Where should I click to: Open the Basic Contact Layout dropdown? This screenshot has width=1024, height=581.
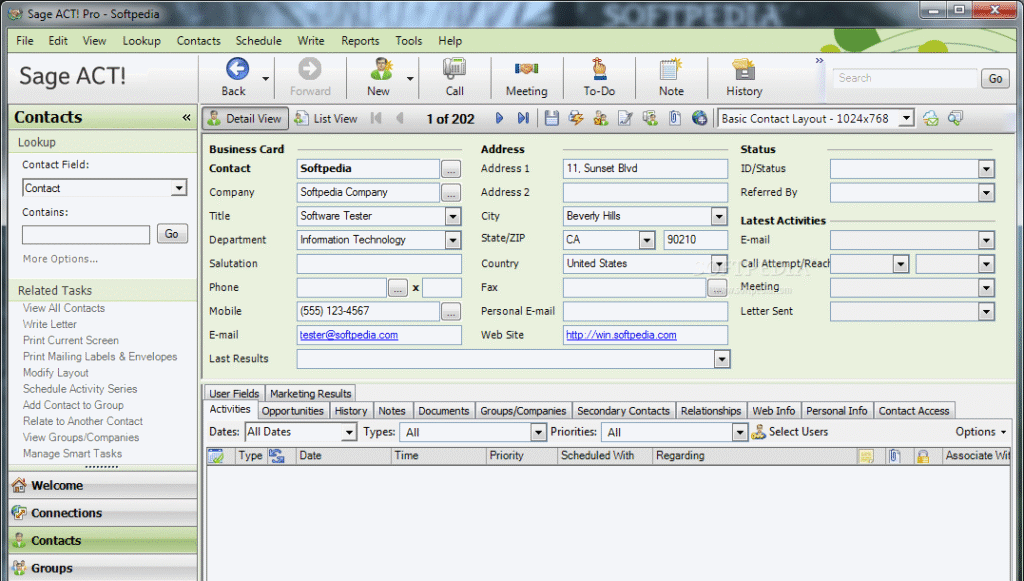[906, 119]
